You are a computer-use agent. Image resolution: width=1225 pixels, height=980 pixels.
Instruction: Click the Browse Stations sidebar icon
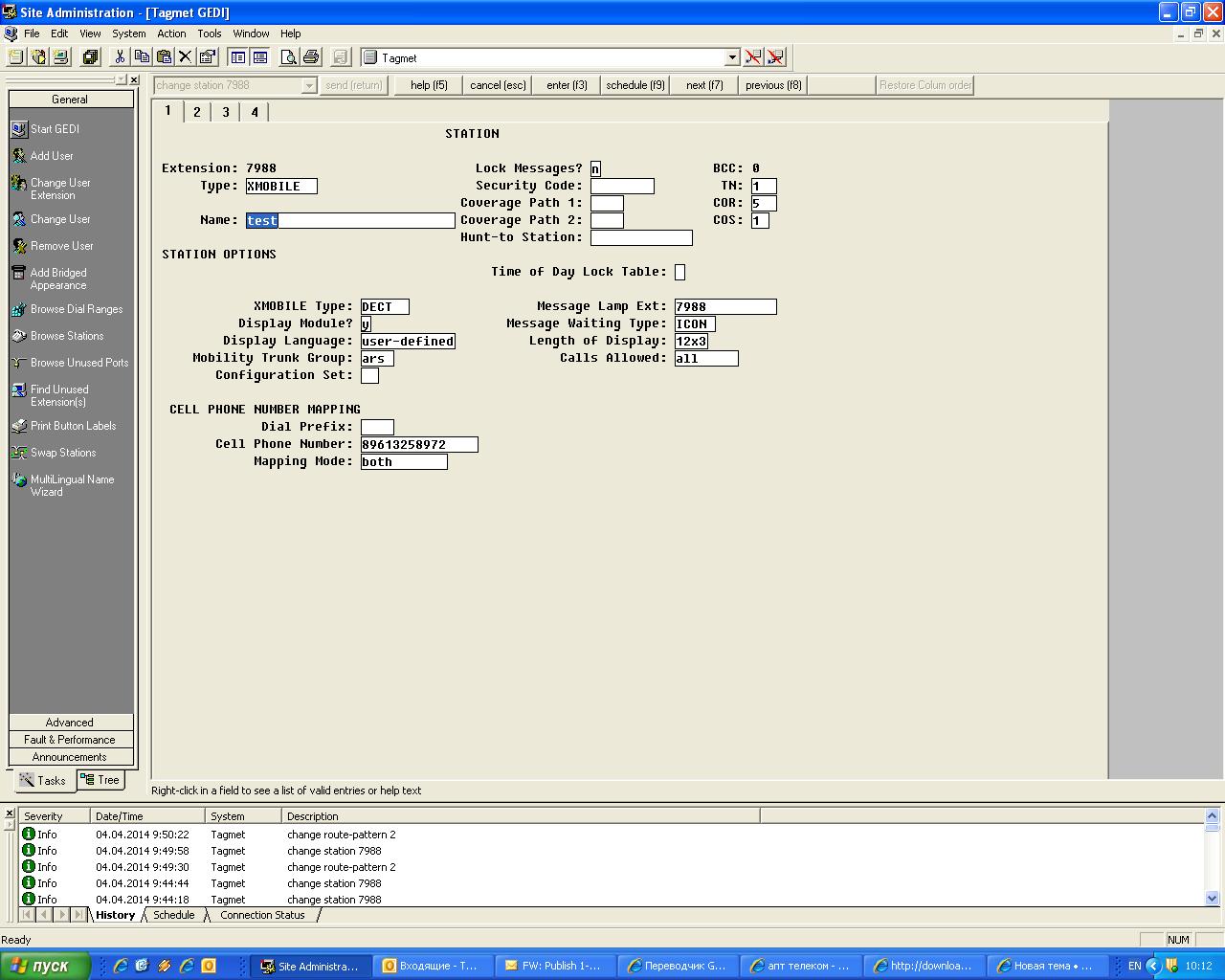click(19, 336)
